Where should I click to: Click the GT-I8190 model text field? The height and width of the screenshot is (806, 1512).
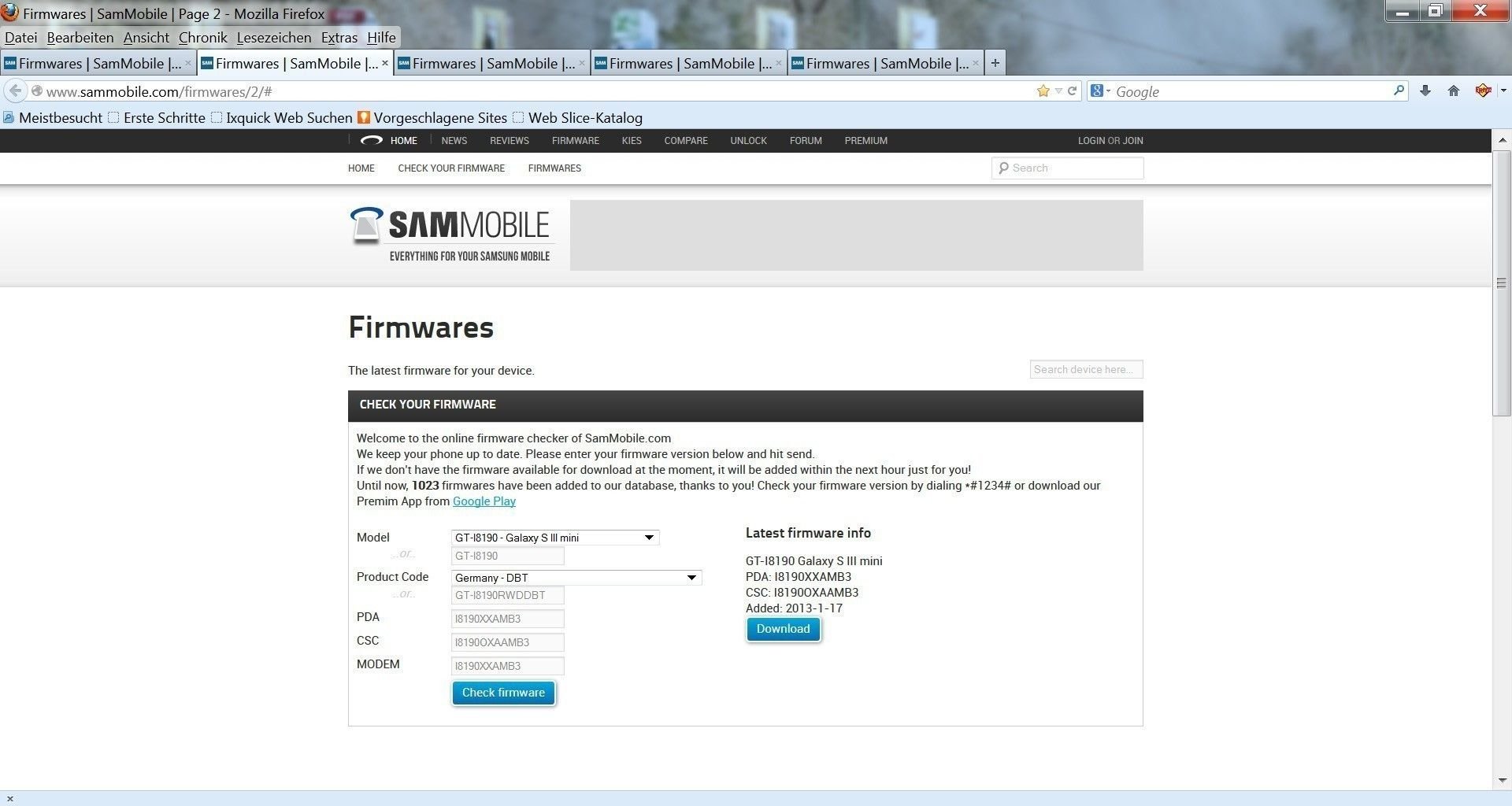(508, 556)
